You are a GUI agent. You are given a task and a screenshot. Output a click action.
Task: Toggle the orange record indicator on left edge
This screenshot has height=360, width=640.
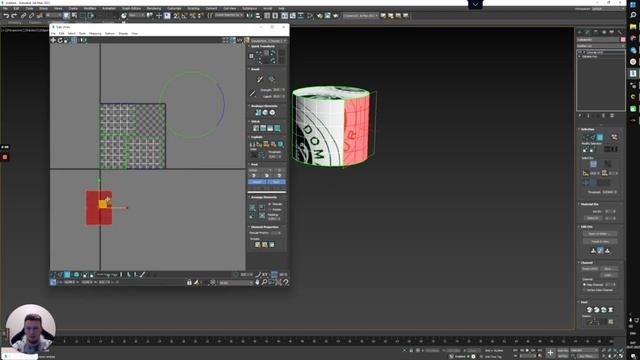(5, 157)
